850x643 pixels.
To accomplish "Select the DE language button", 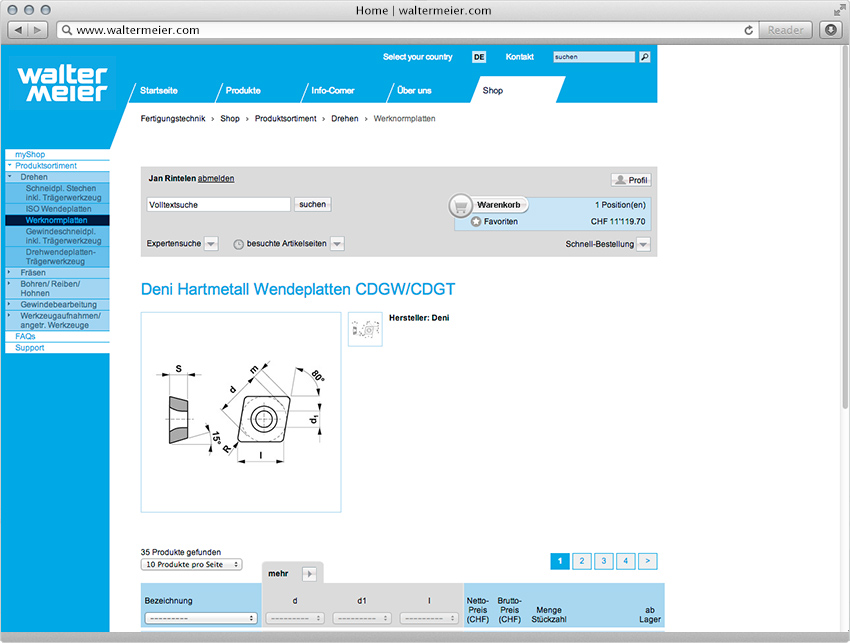I will (x=479, y=57).
